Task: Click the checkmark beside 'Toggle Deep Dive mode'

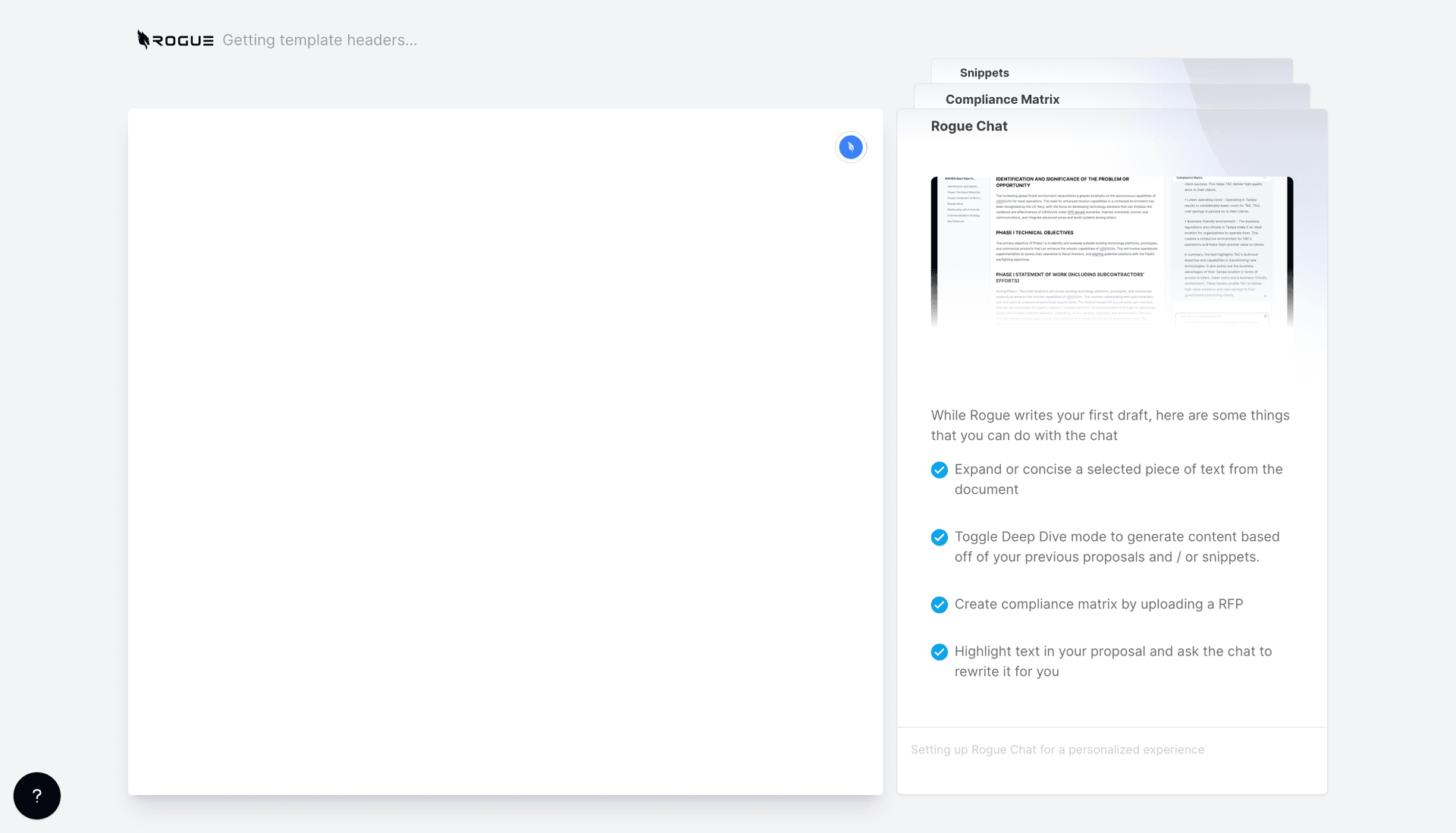Action: [x=940, y=538]
